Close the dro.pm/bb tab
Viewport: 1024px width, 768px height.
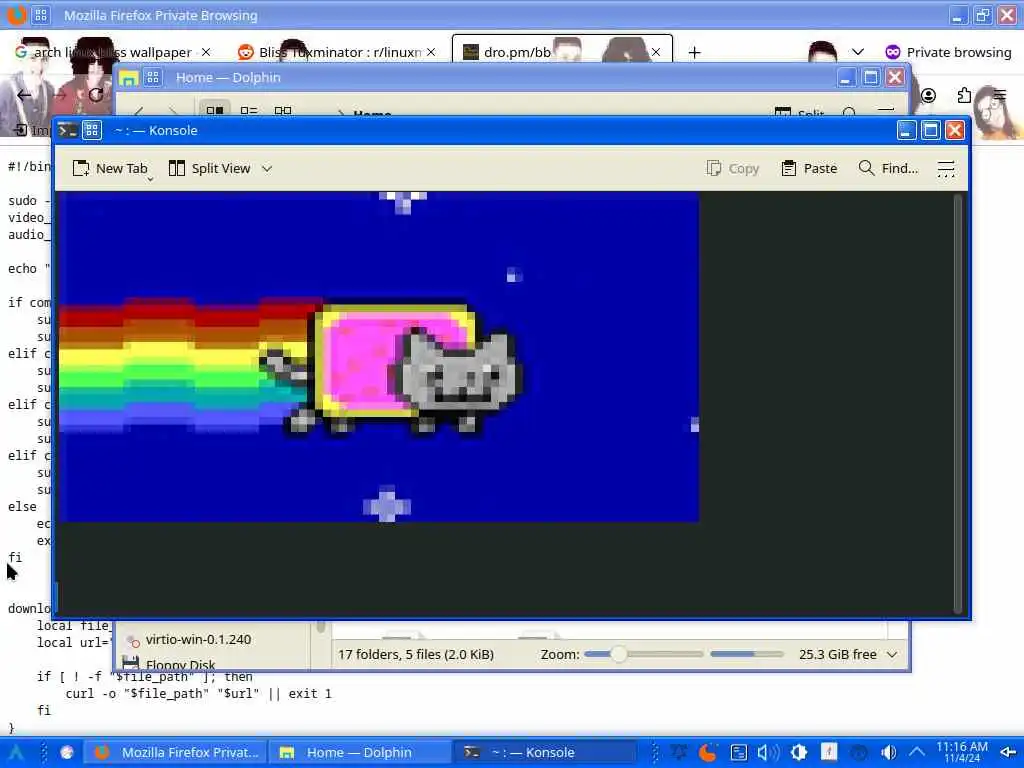coord(656,52)
